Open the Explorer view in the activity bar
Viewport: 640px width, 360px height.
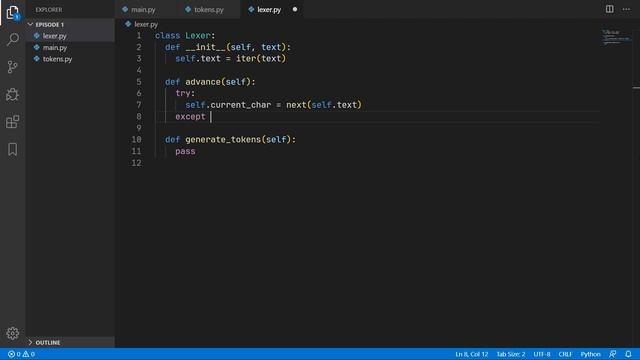coord(13,13)
